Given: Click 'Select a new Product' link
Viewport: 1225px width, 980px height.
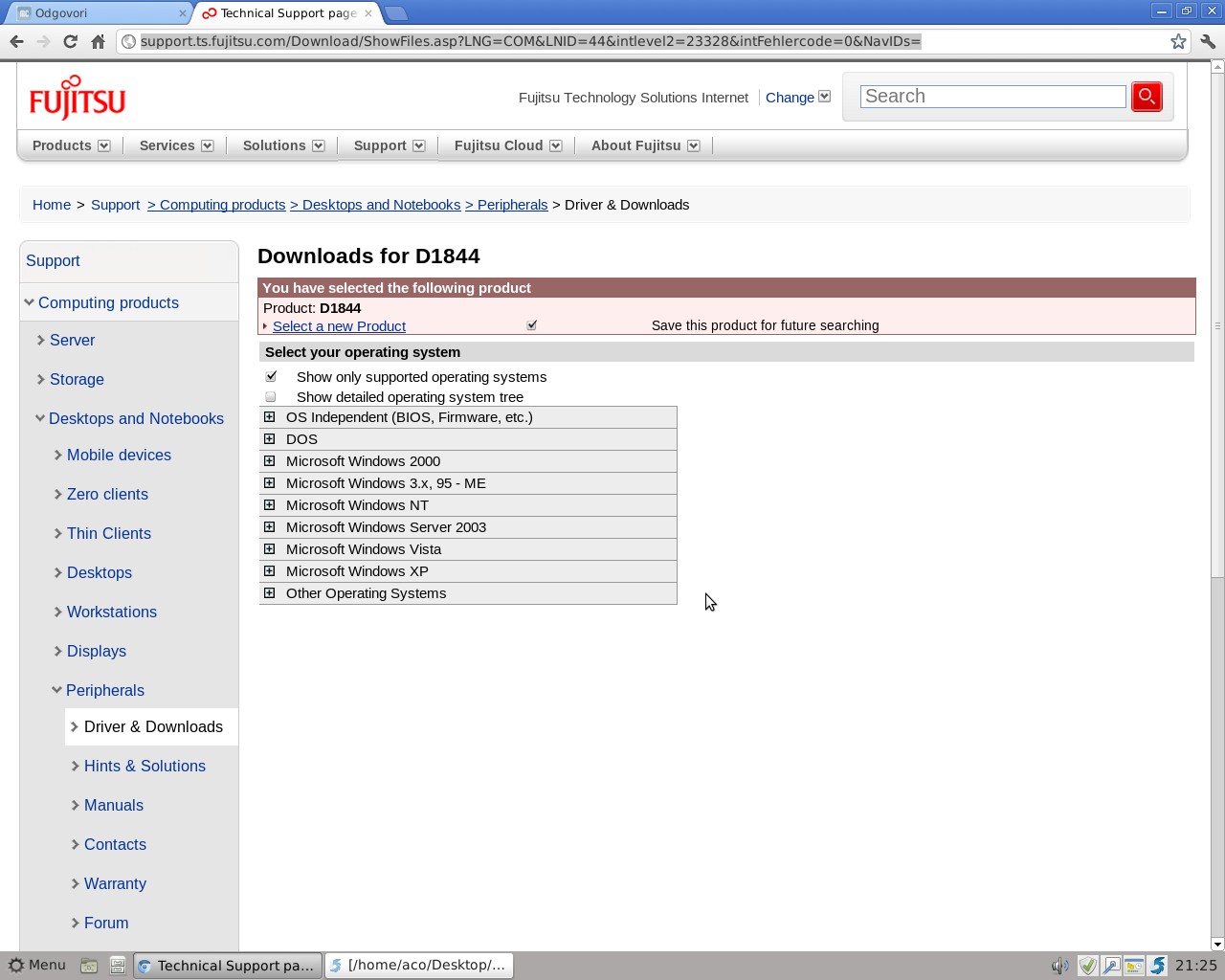Looking at the screenshot, I should click(339, 326).
